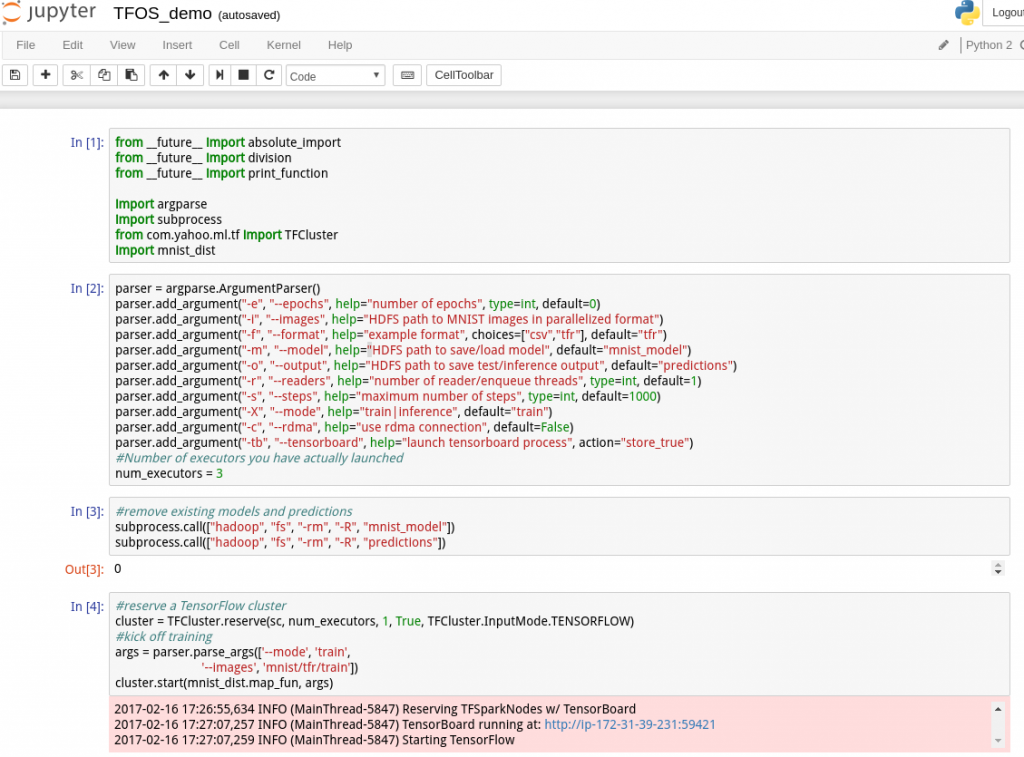Open the cell type Code dropdown
The image size is (1024, 757).
(x=336, y=76)
